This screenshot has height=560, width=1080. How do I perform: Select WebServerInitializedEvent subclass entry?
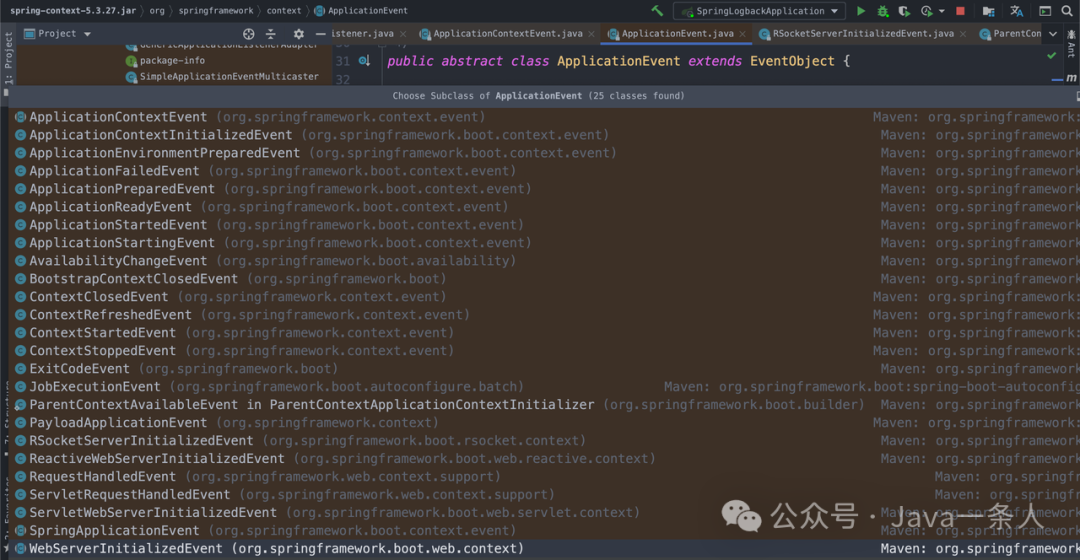pyautogui.click(x=126, y=549)
